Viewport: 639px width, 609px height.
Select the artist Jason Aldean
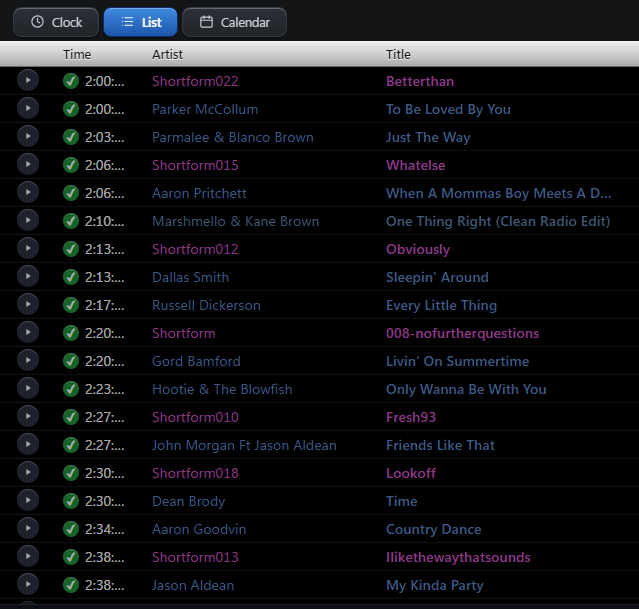click(193, 585)
